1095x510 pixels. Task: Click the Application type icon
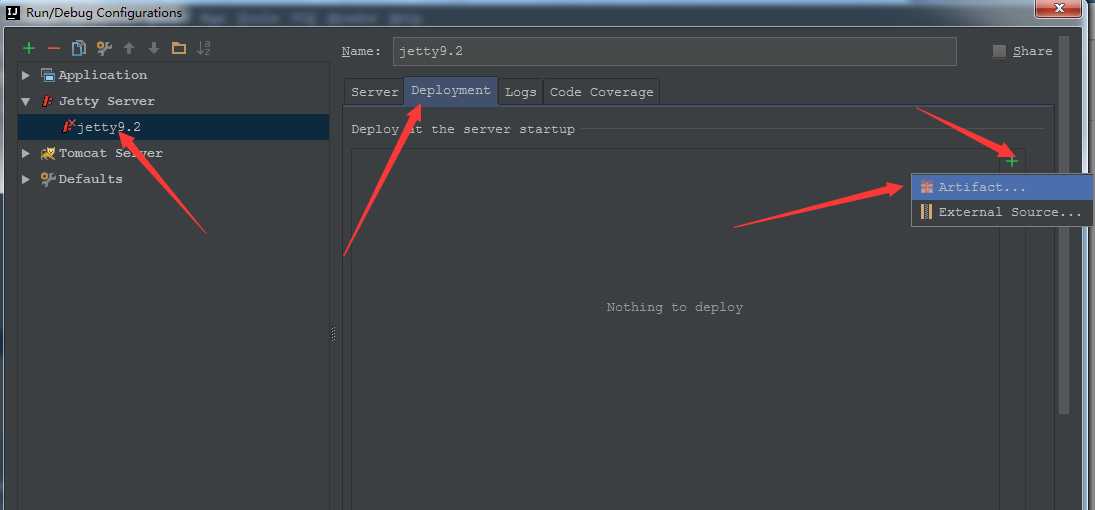point(47,75)
